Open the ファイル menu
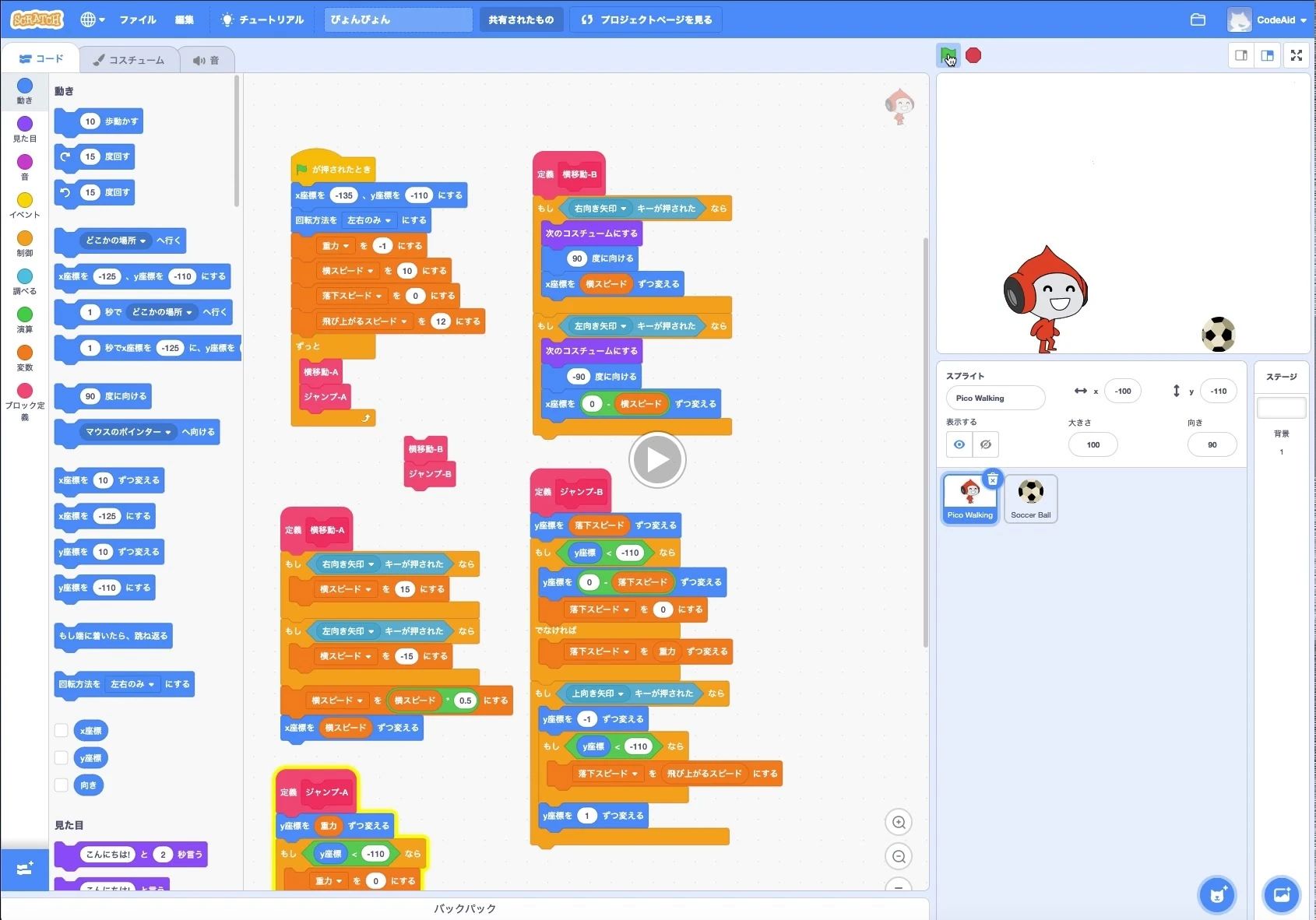This screenshot has width=1316, height=920. click(x=138, y=19)
